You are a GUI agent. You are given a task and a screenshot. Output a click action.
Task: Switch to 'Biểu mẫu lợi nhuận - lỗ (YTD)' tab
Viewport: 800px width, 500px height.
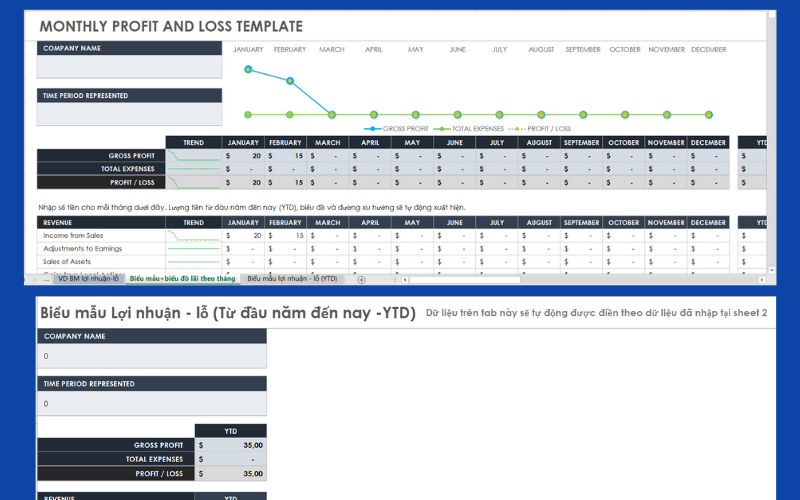(292, 279)
